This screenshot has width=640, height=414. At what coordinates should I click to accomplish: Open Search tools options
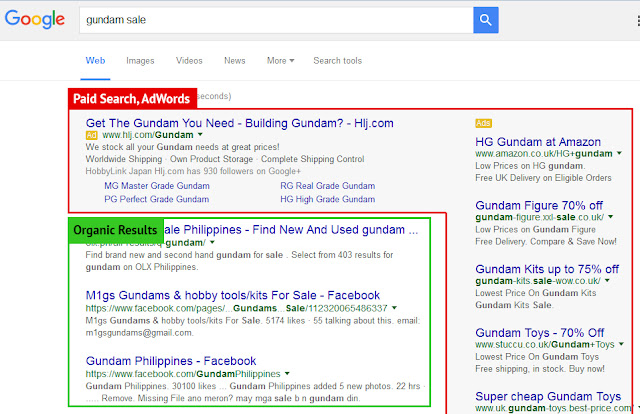[x=338, y=60]
